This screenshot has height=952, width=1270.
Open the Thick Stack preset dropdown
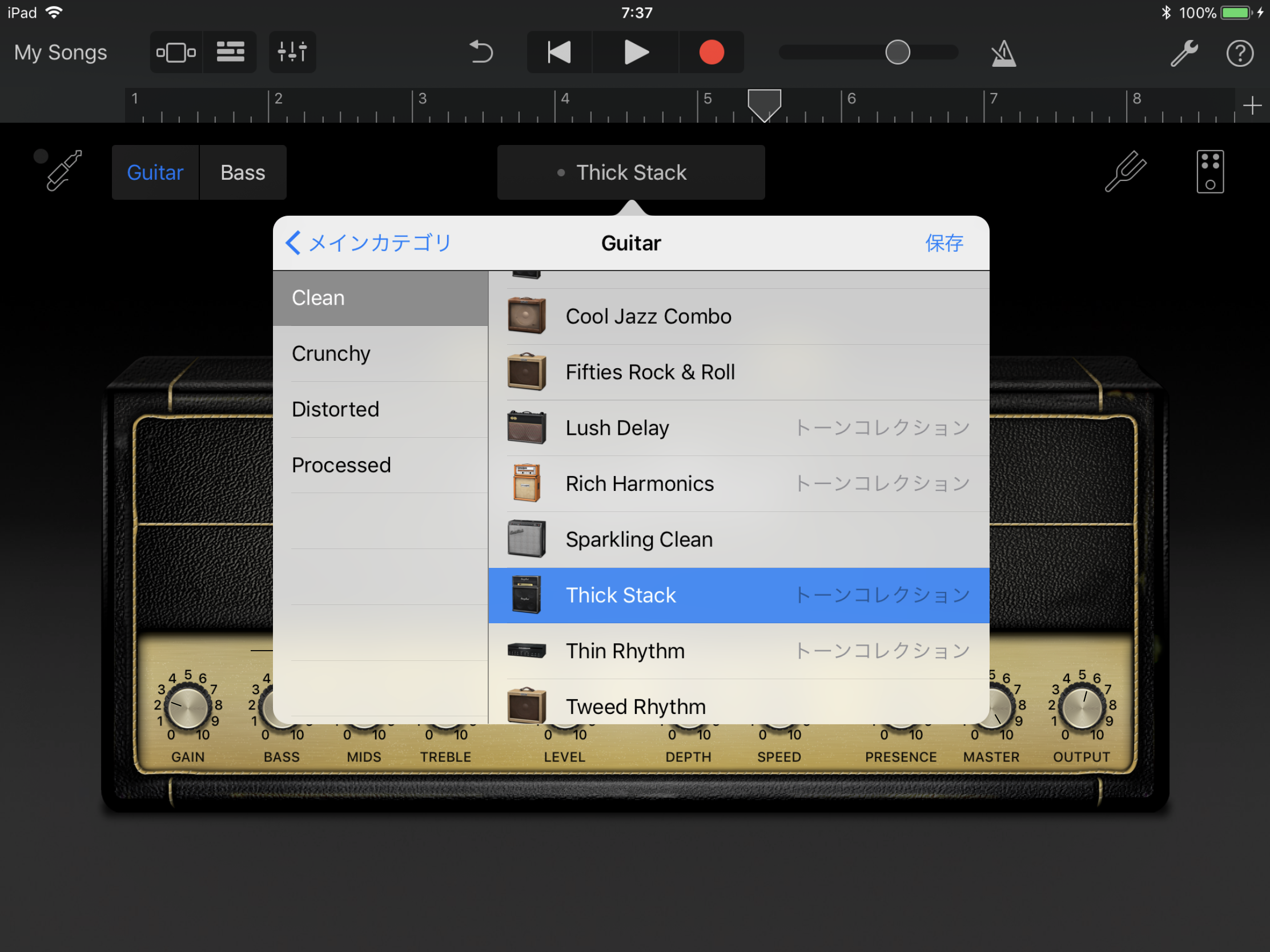tap(631, 172)
